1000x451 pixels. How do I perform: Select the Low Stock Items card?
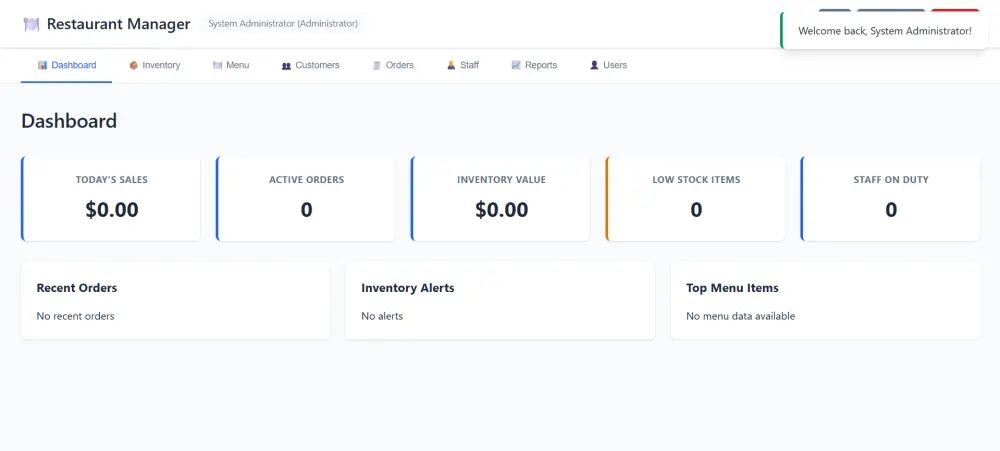696,198
